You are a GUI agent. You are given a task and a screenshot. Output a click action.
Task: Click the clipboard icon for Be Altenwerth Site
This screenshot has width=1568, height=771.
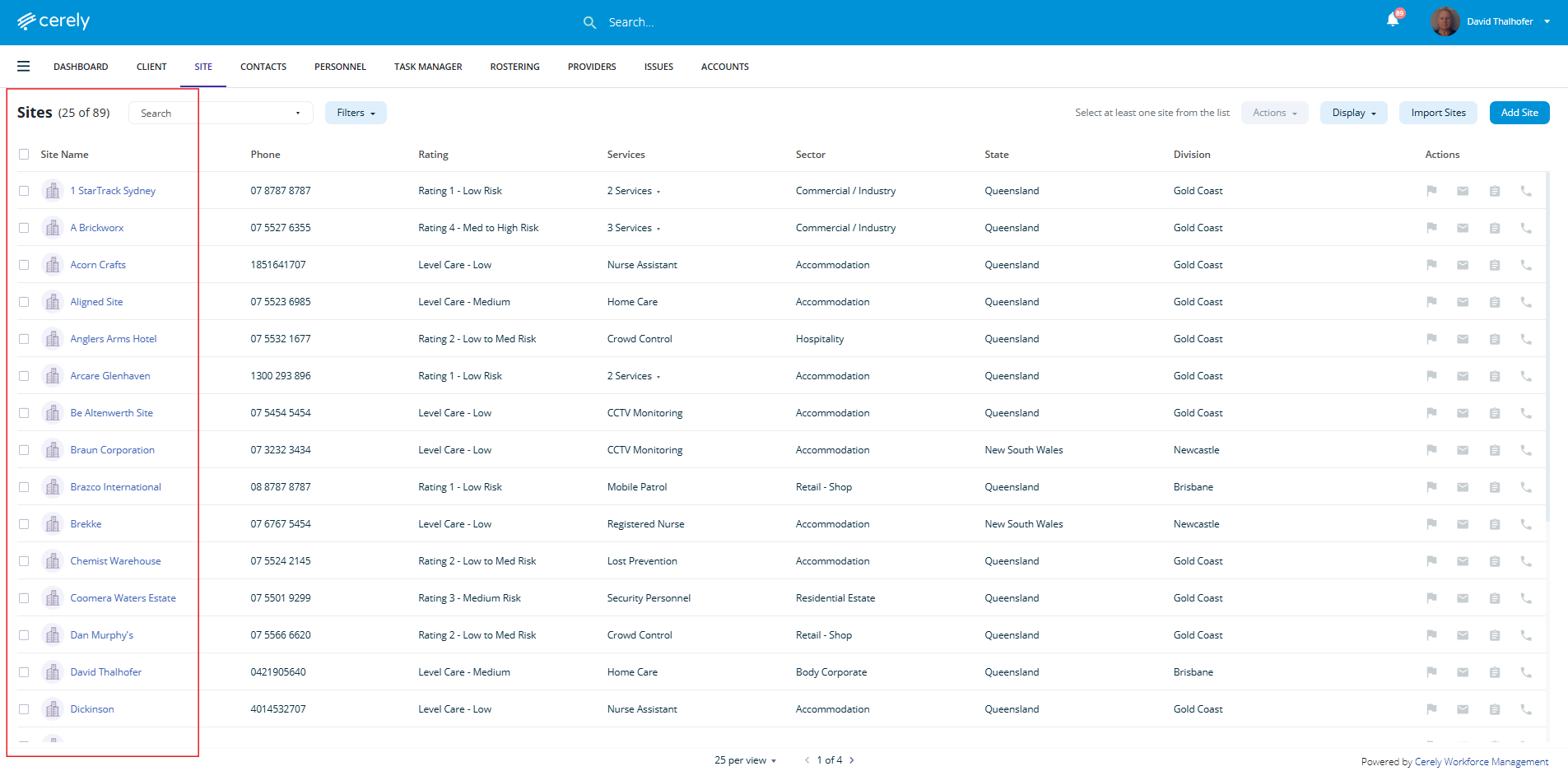point(1495,413)
